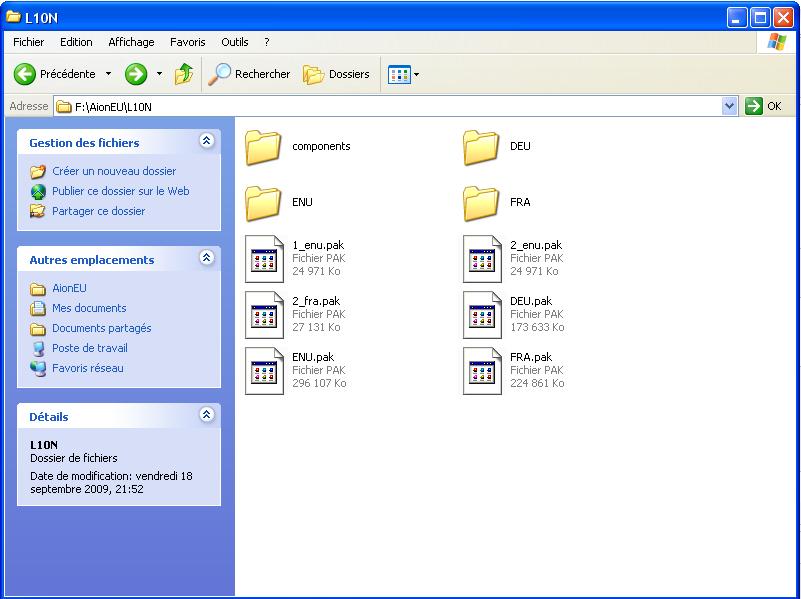Select the ENU folder icon
Viewport: 801px width, 599px height.
coord(263,203)
